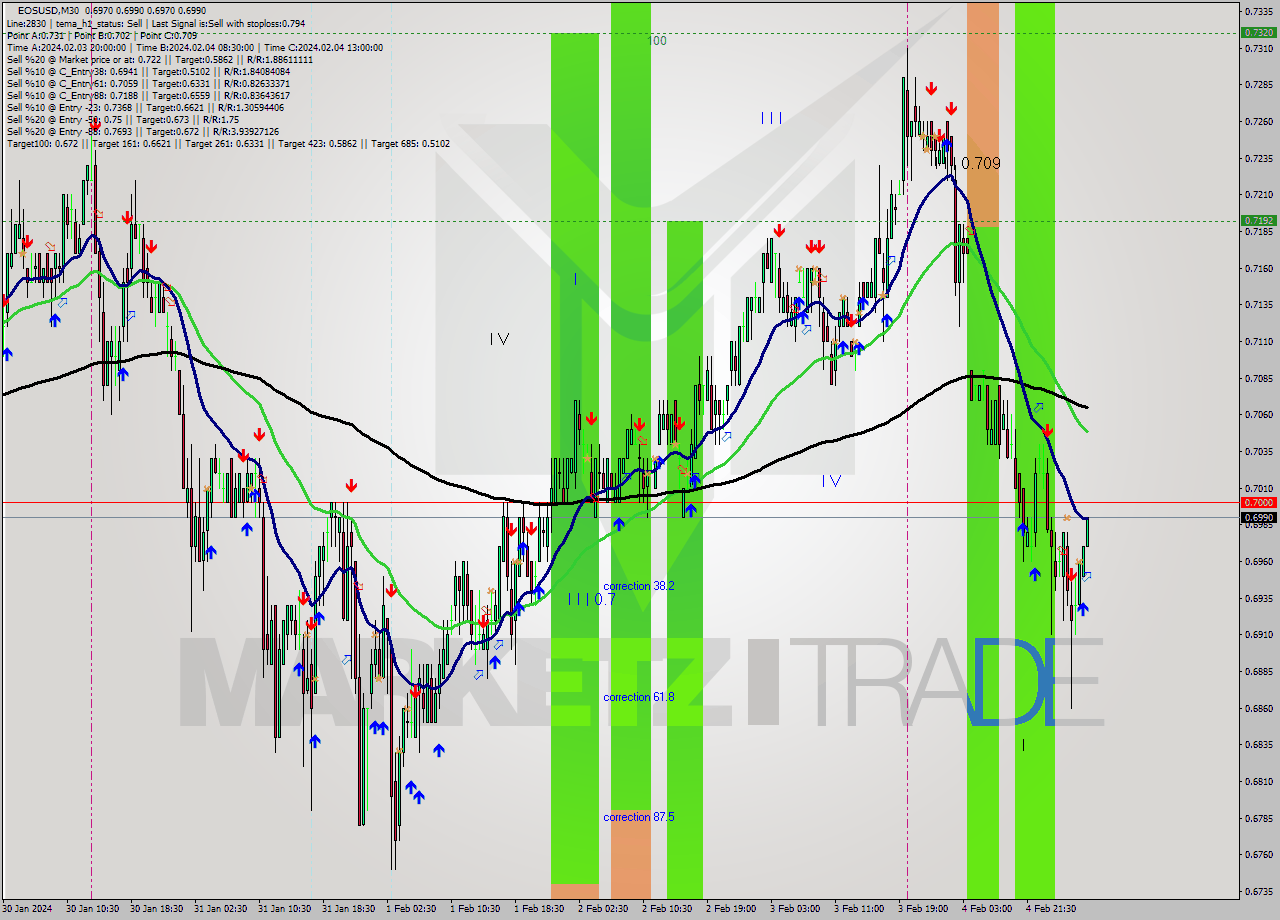Click the 0.6860 price axis label
1280x920 pixels.
(x=1257, y=708)
